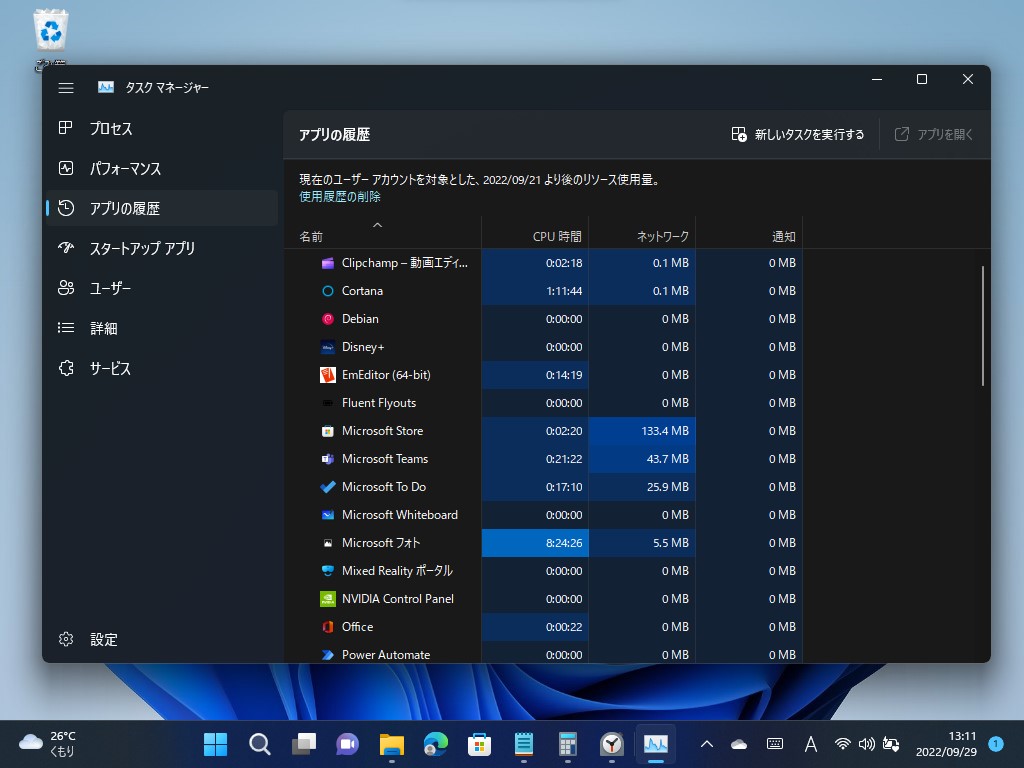Open the weather widget showing 26°C
Screen dimensions: 1024x768
[x=48, y=744]
